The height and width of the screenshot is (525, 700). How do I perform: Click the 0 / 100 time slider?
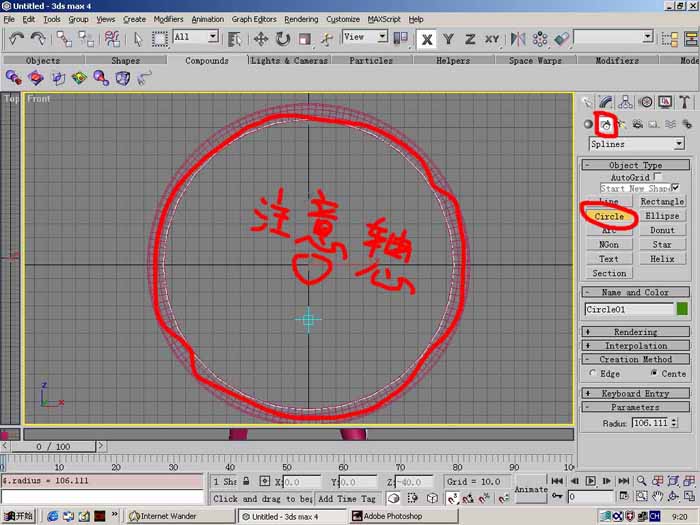coord(54,446)
